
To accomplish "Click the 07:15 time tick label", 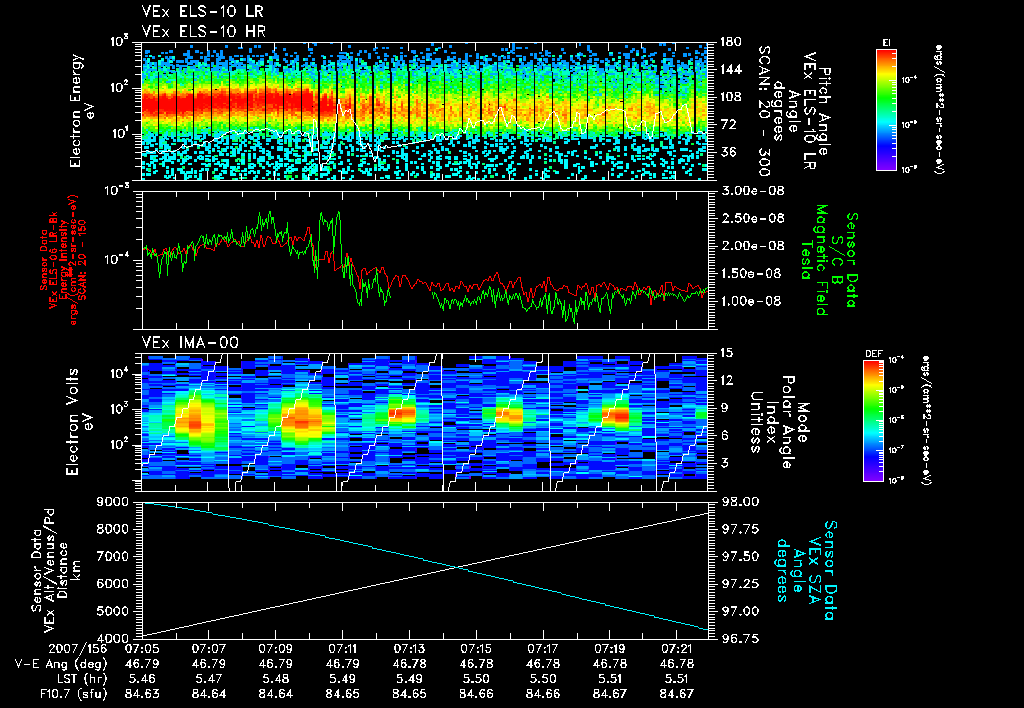I will (476, 649).
